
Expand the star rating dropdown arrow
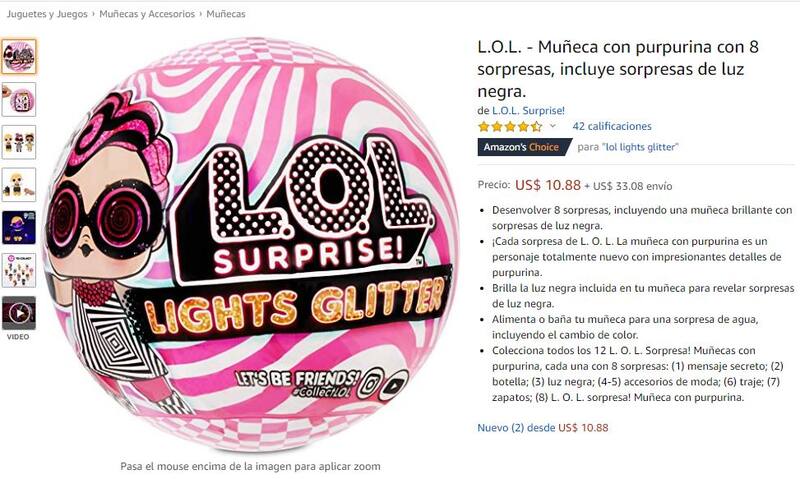[x=552, y=126]
